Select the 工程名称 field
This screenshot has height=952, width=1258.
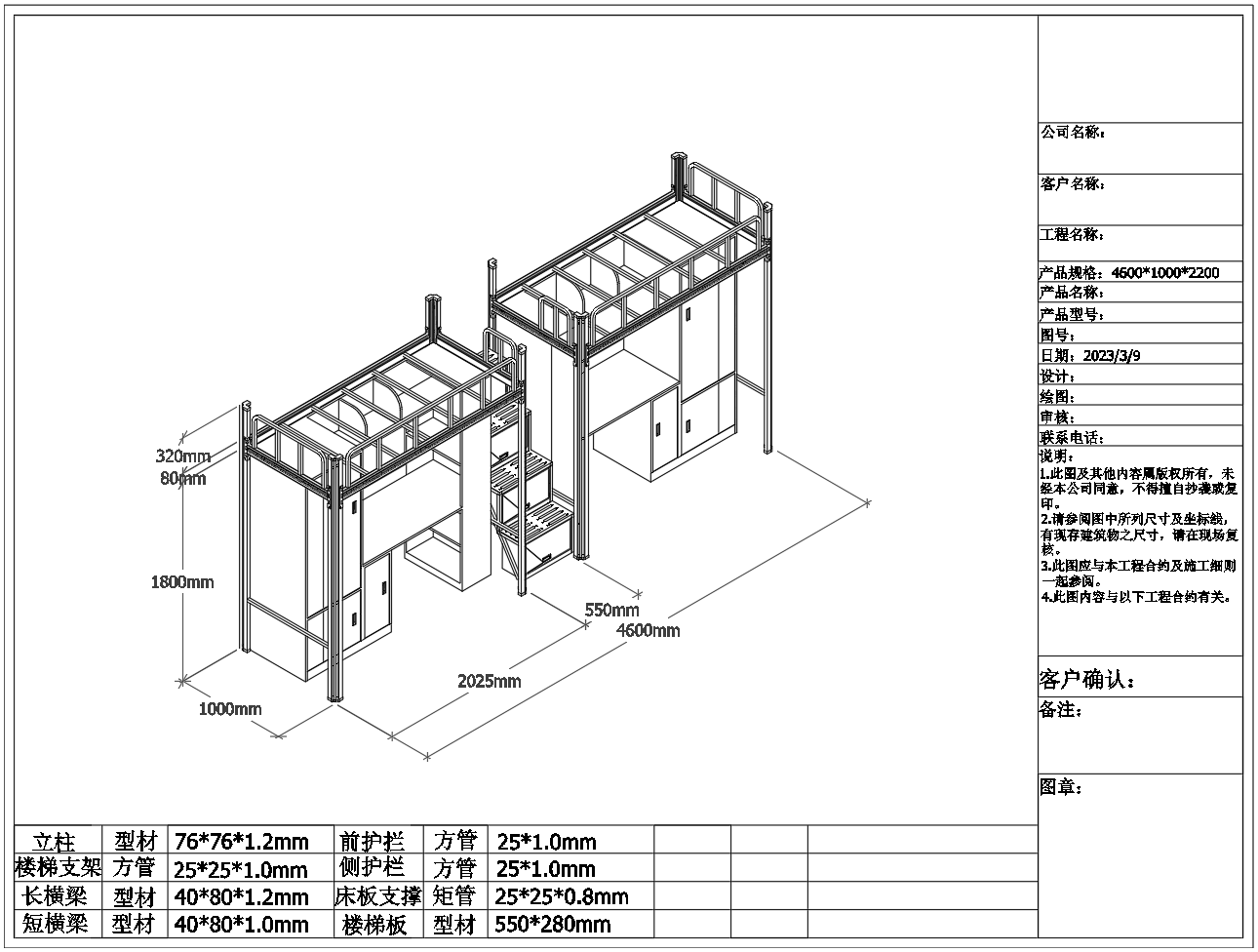1073,235
